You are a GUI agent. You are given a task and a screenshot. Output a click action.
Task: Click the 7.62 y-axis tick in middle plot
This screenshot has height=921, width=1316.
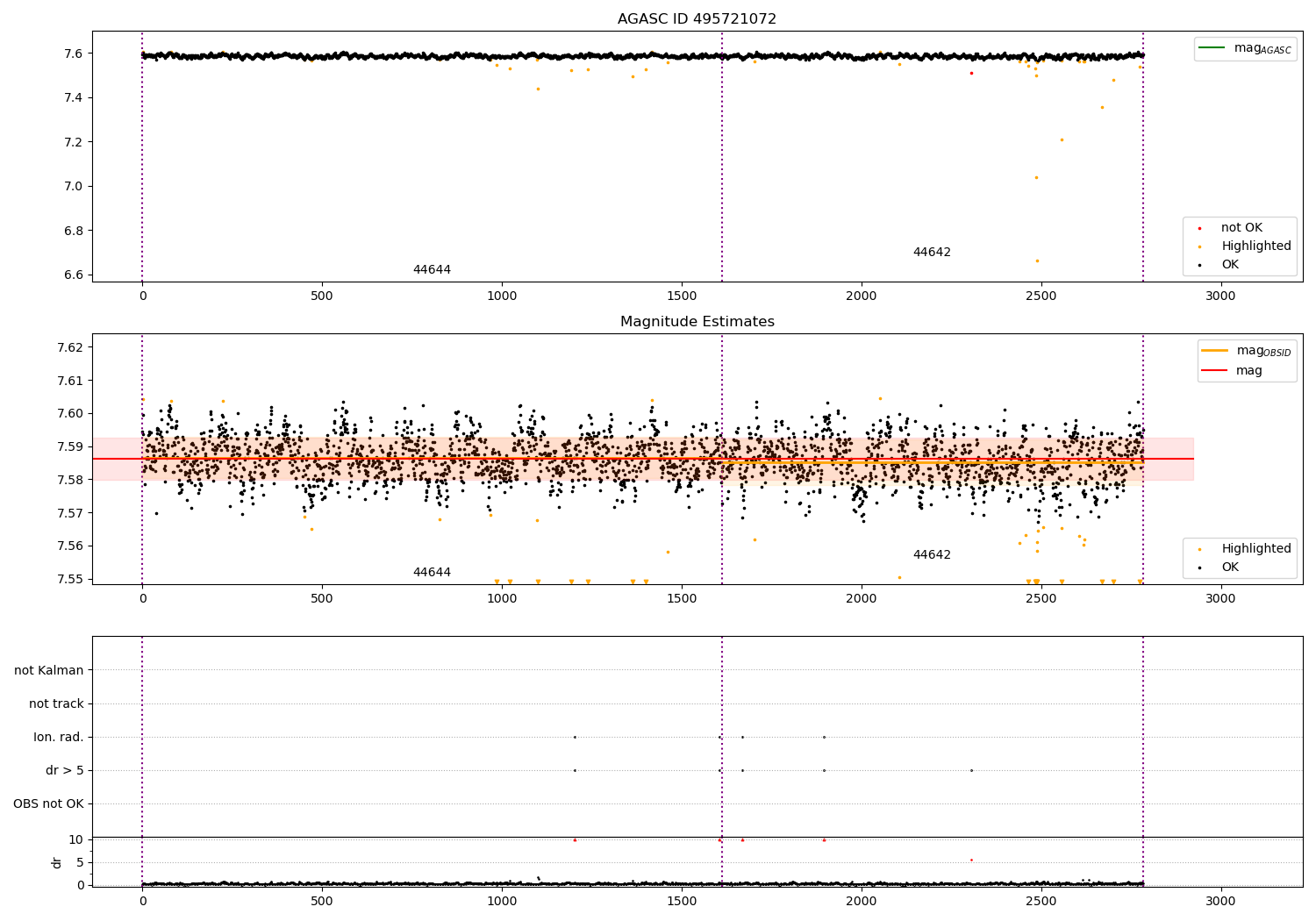[x=68, y=347]
